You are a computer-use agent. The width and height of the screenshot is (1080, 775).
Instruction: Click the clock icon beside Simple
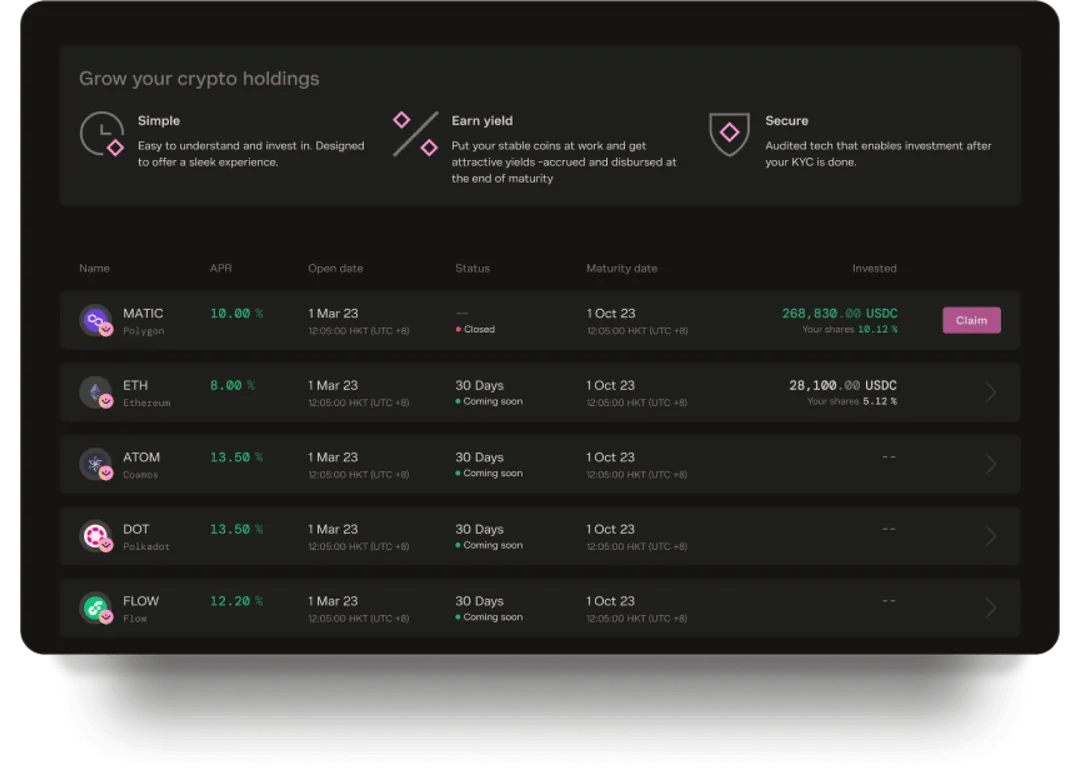click(102, 134)
